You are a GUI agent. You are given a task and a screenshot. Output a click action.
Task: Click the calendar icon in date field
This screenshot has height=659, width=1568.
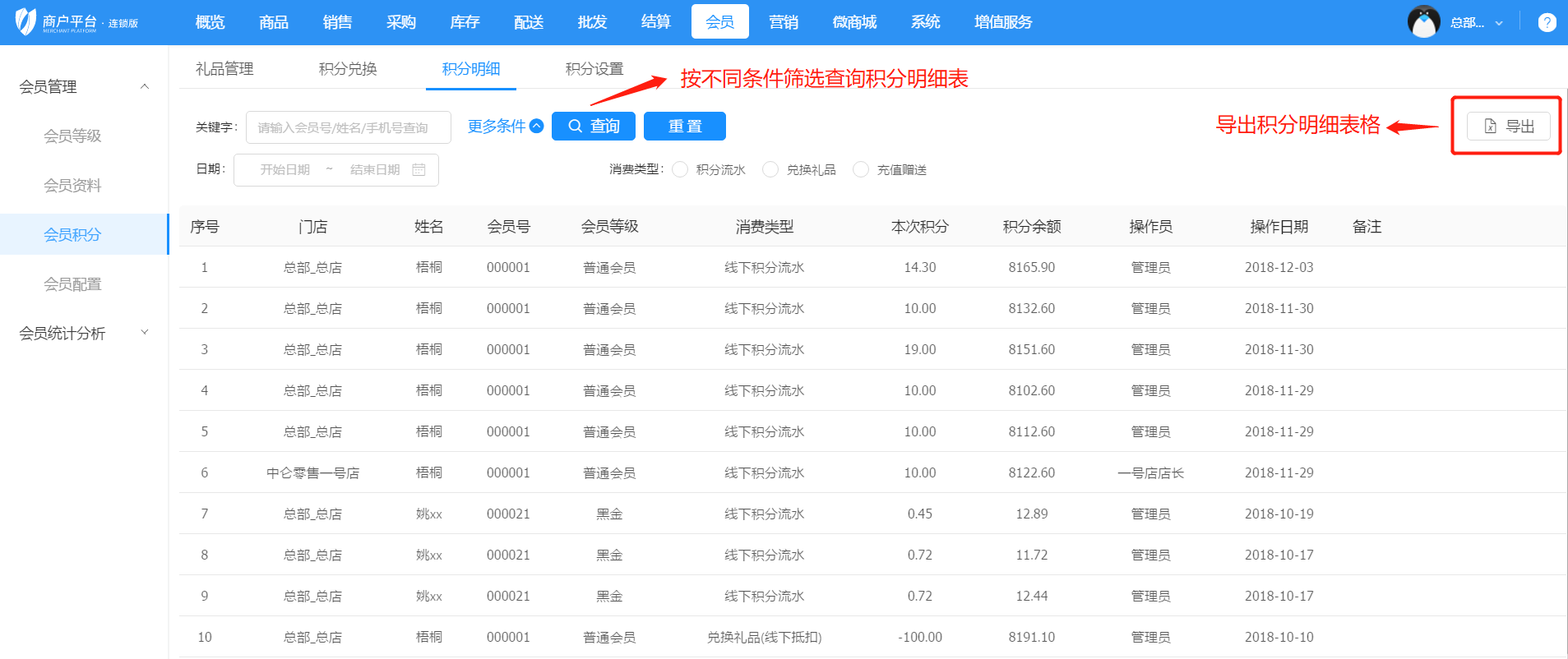coord(419,170)
